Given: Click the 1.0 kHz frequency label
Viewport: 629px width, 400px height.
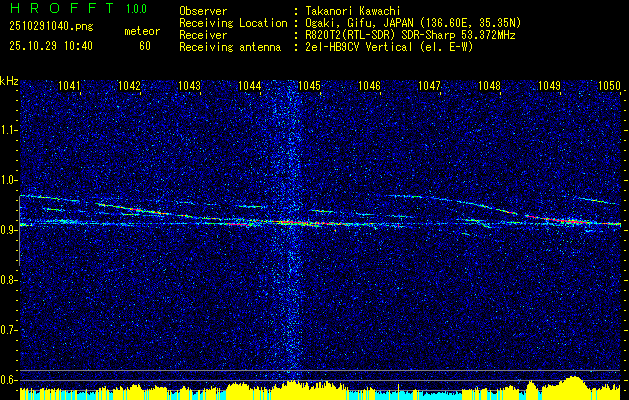Looking at the screenshot, I should tap(8, 180).
